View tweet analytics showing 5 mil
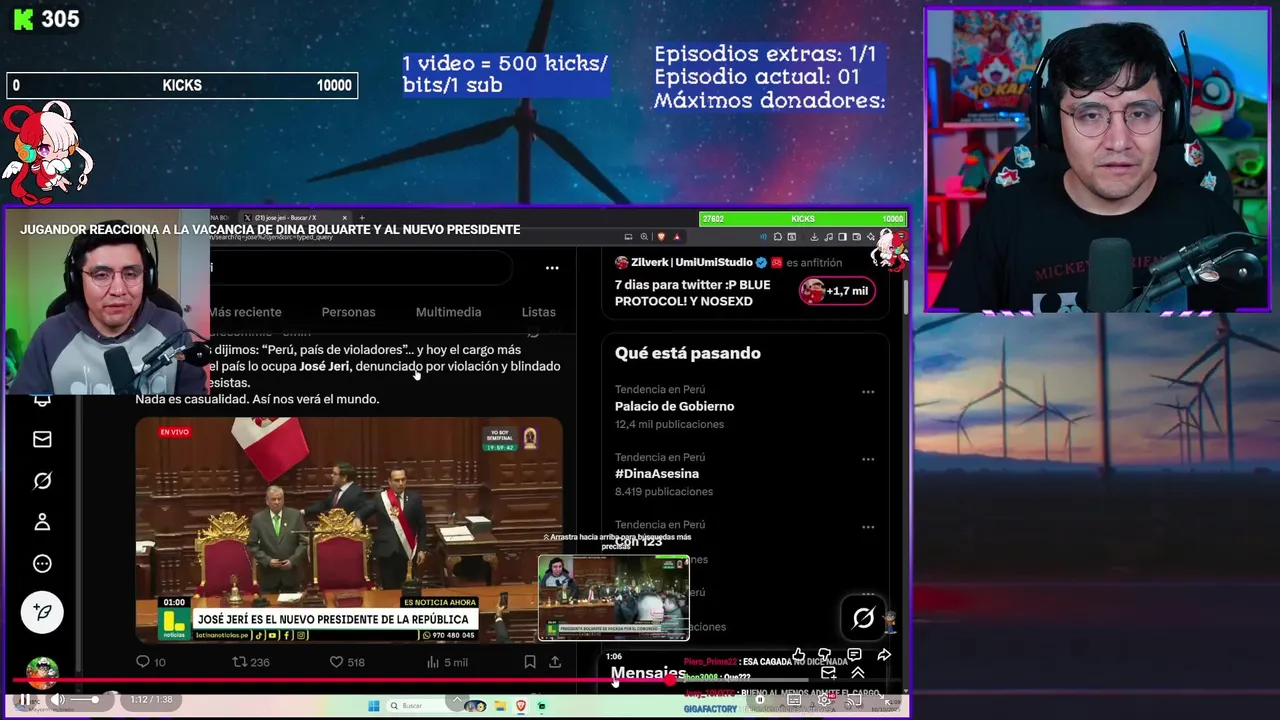The height and width of the screenshot is (720, 1280). click(447, 662)
